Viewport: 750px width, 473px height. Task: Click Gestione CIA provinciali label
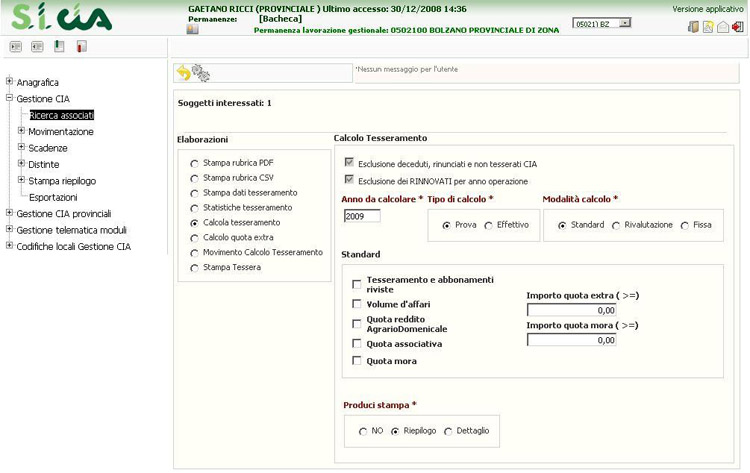tap(64, 214)
